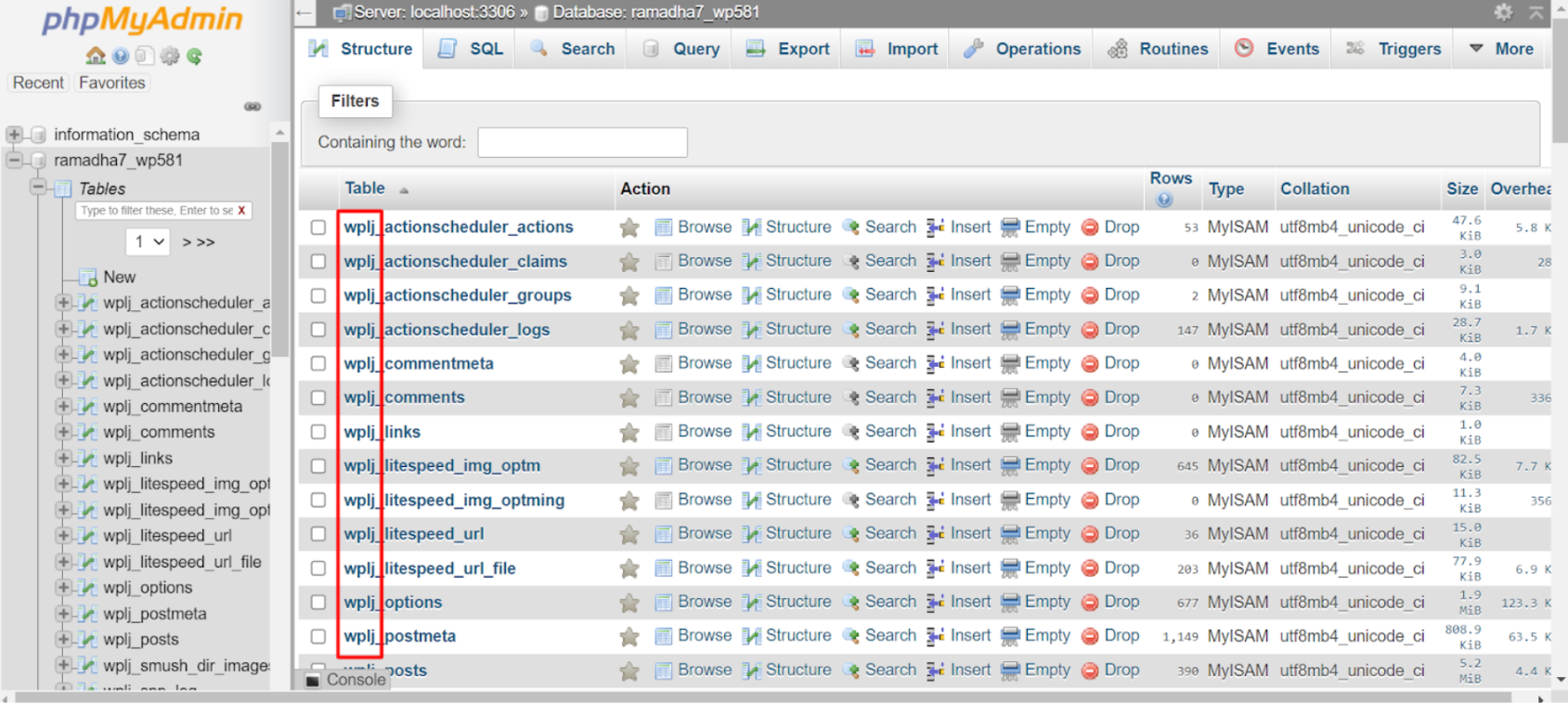Reload navigation panel with green refresh icon
The image size is (1568, 703).
pos(194,56)
